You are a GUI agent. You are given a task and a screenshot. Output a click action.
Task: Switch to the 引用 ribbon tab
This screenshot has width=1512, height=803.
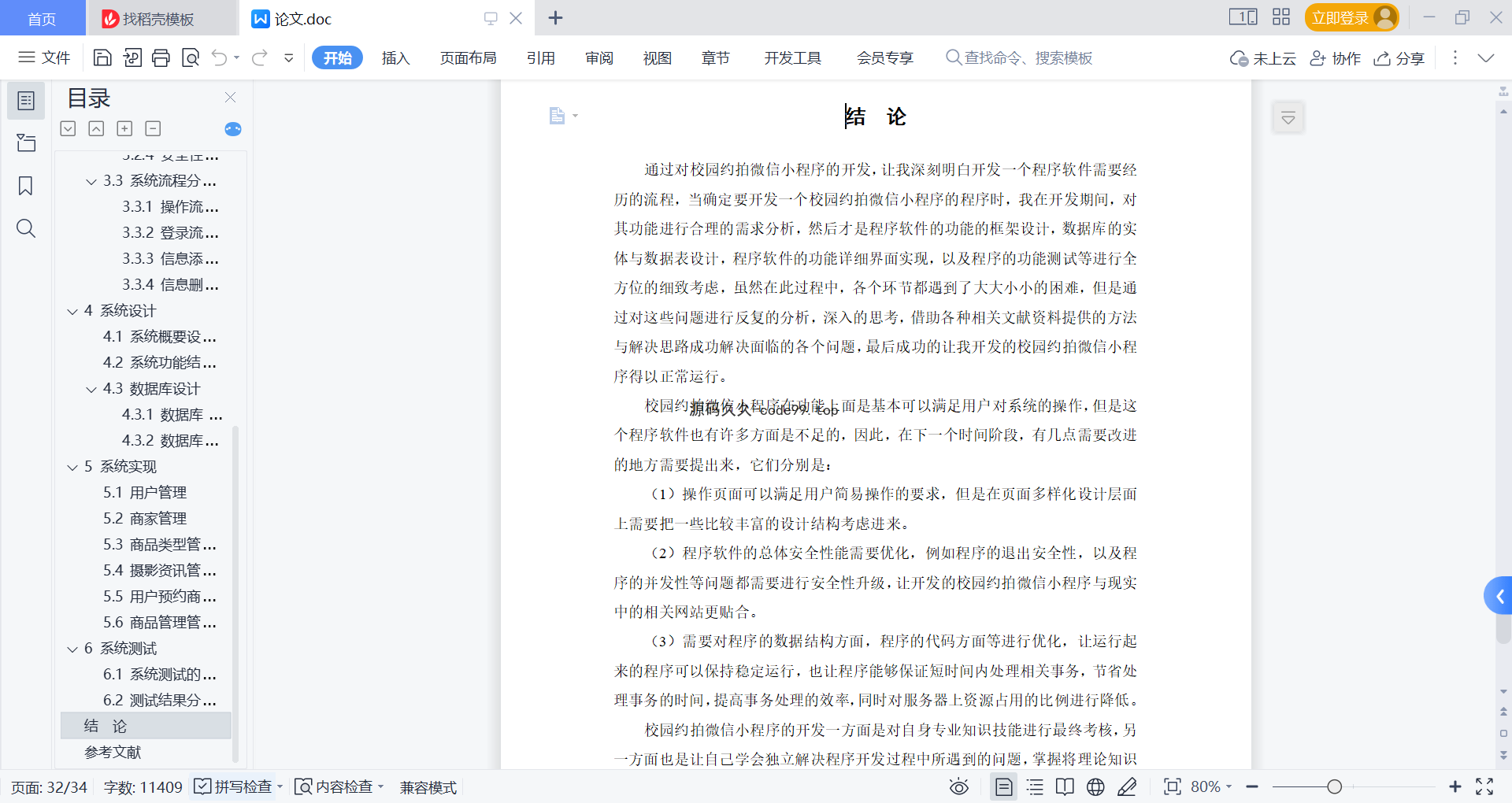(x=541, y=57)
